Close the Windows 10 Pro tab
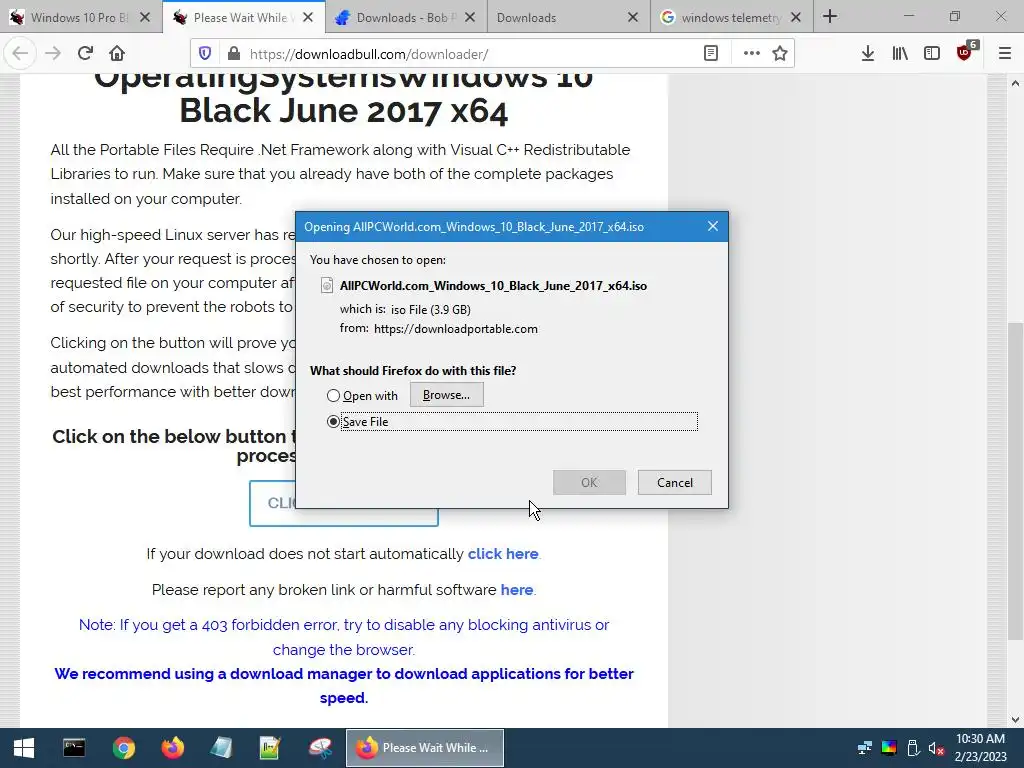This screenshot has width=1024, height=768. (x=145, y=18)
